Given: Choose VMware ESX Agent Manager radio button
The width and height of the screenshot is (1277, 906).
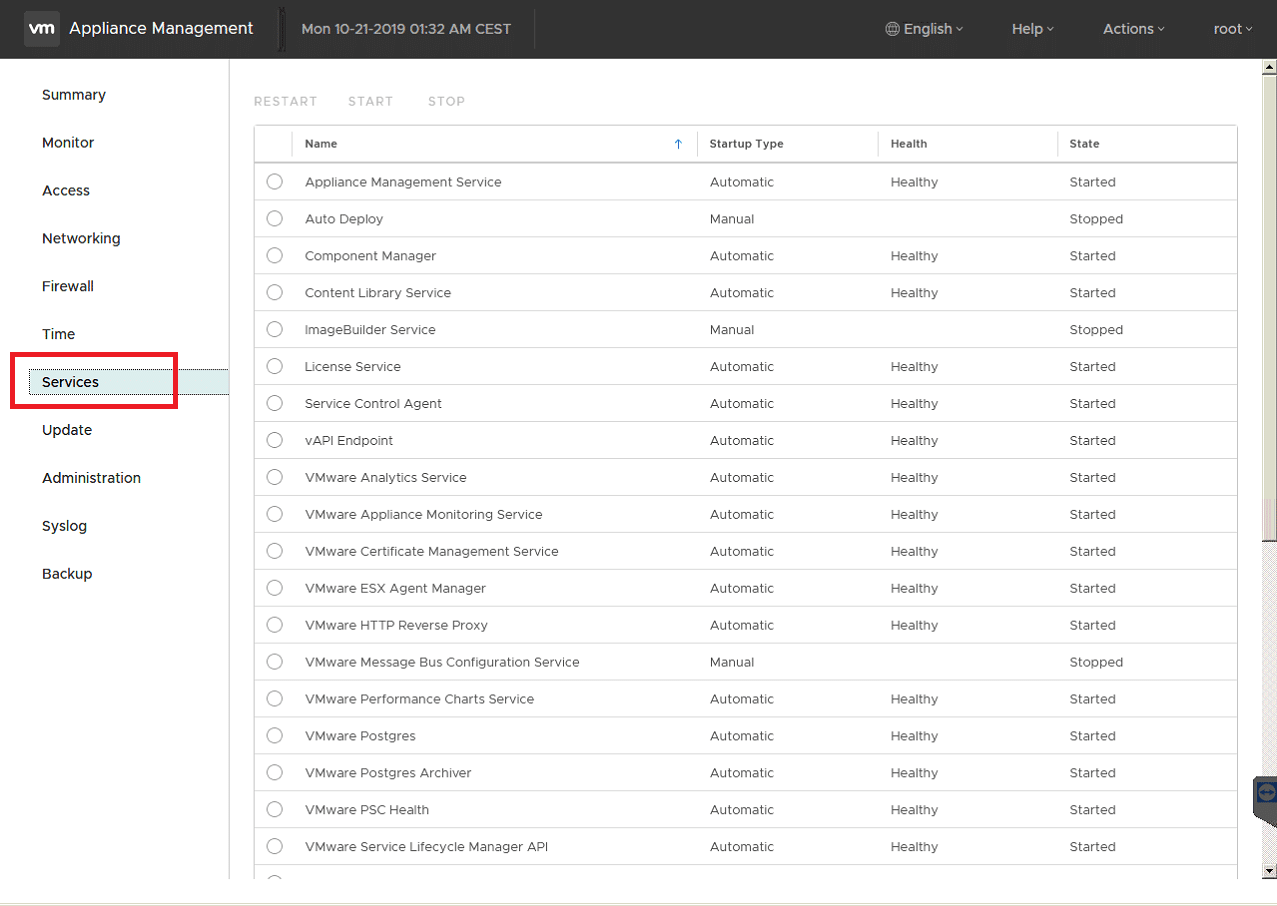Looking at the screenshot, I should click(x=275, y=589).
